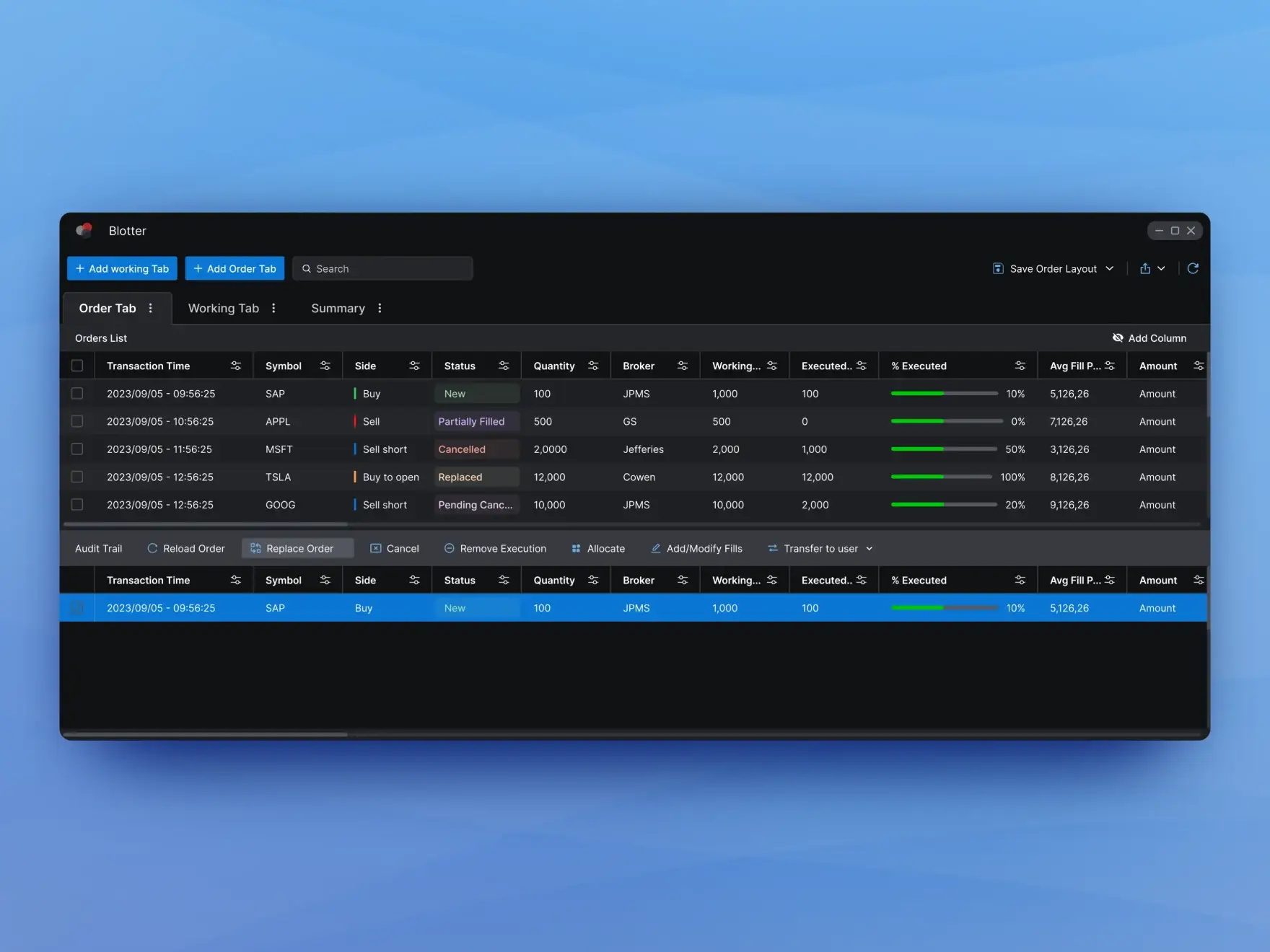Click the refresh icon in the top right
Image resolution: width=1270 pixels, height=952 pixels.
[x=1193, y=268]
